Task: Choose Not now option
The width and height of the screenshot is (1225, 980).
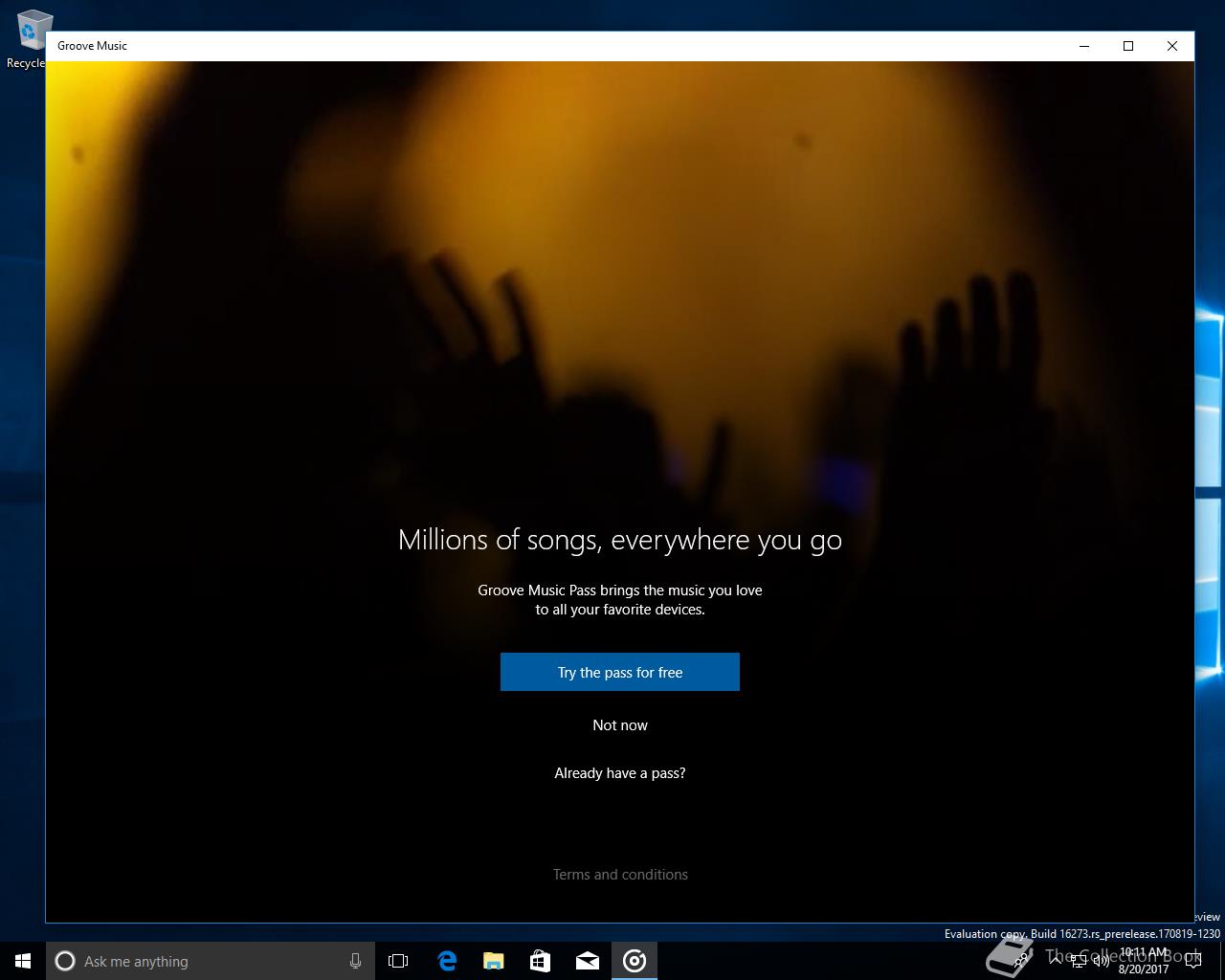Action: tap(620, 725)
